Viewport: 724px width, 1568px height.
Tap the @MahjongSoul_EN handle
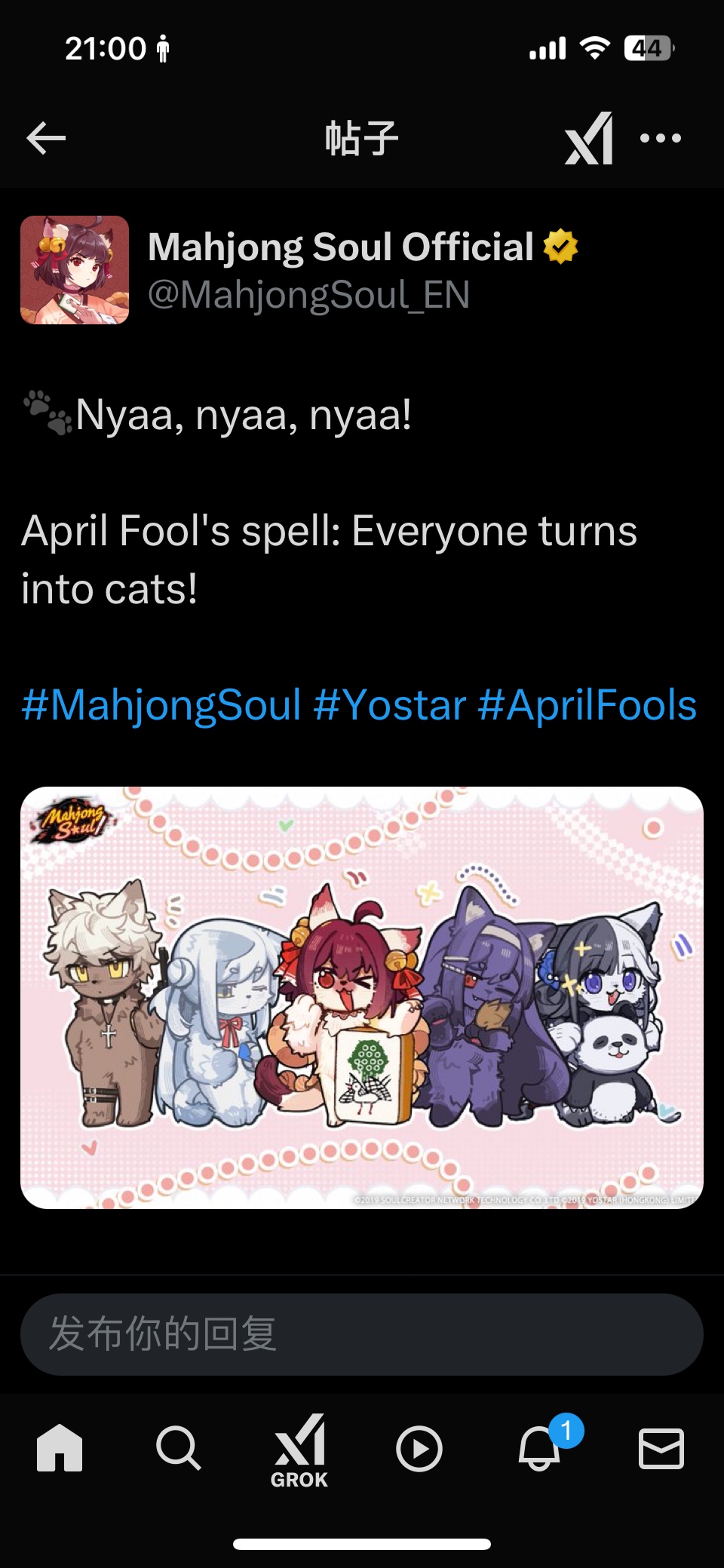coord(308,295)
